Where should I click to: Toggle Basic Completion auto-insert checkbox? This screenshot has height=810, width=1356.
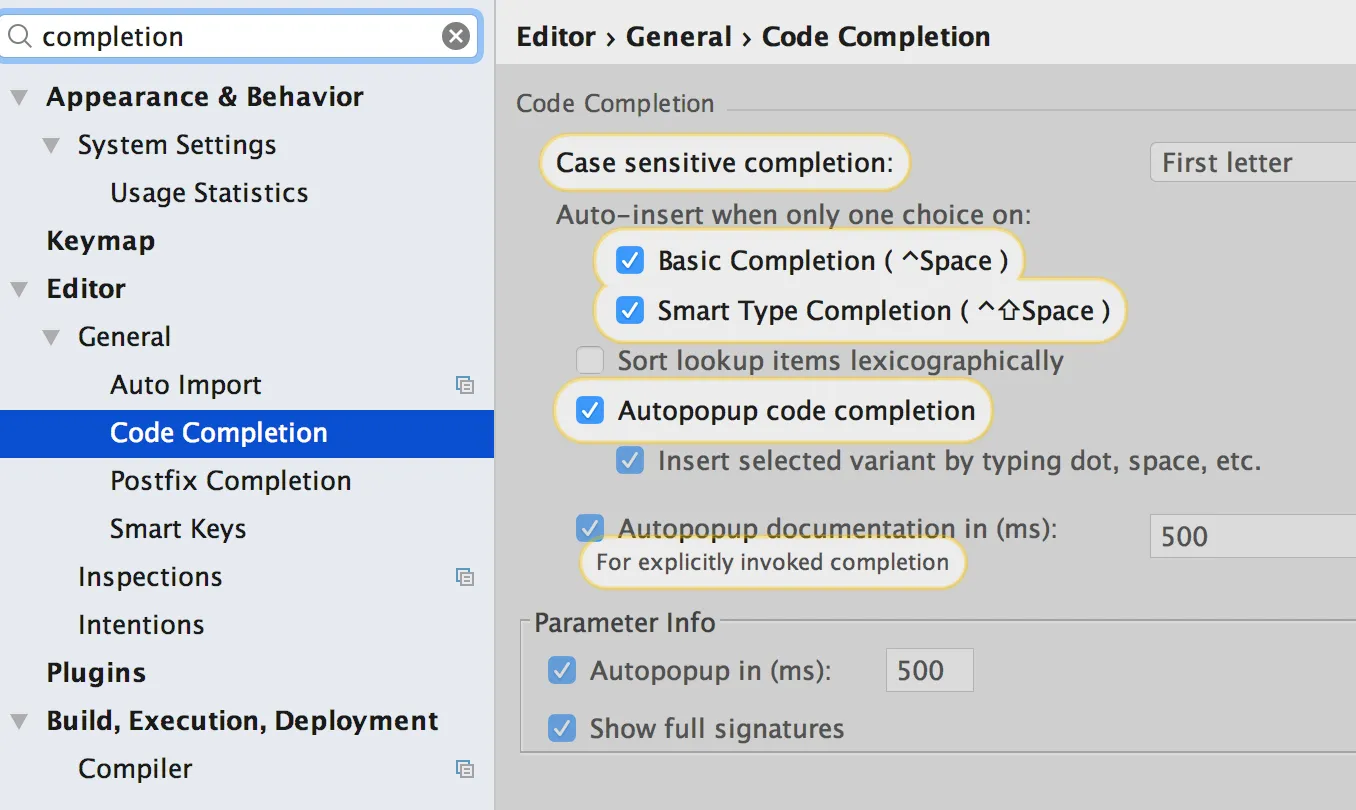click(x=630, y=261)
